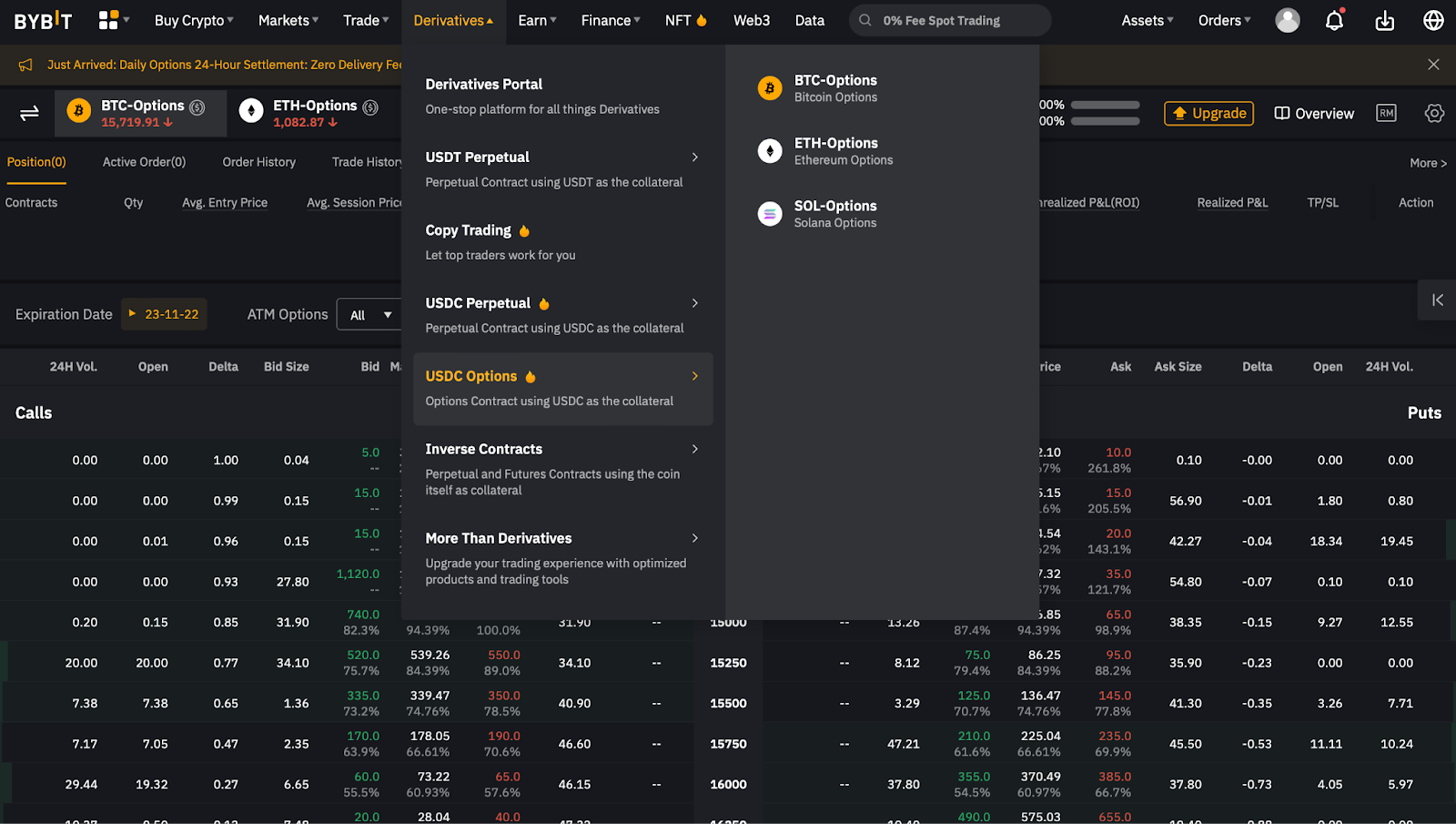The image size is (1456, 824).
Task: Select the USDC Options menu entry
Action: [x=562, y=388]
